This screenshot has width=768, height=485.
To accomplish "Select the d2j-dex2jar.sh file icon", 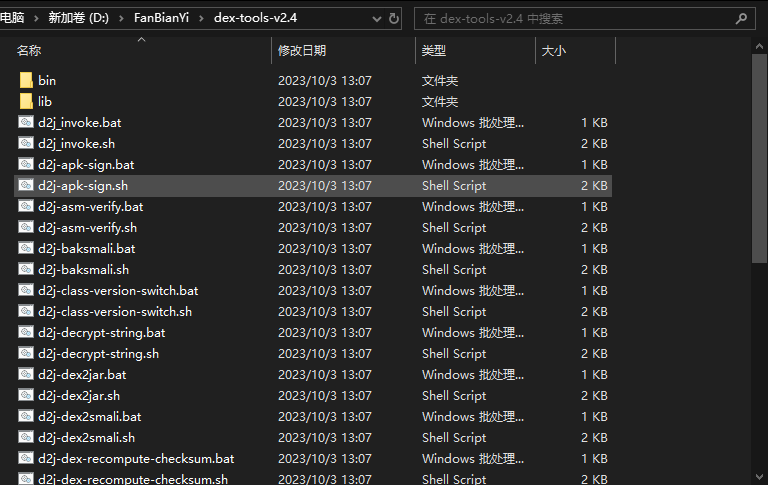I will click(26, 395).
